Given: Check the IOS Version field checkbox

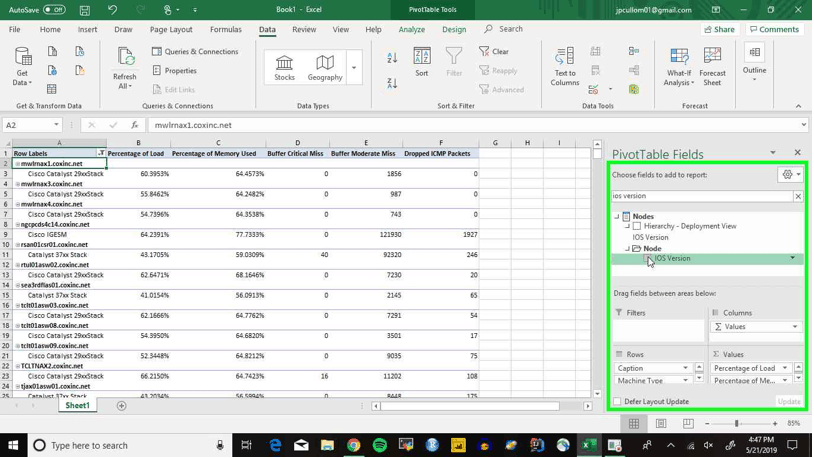Looking at the screenshot, I should (x=648, y=258).
